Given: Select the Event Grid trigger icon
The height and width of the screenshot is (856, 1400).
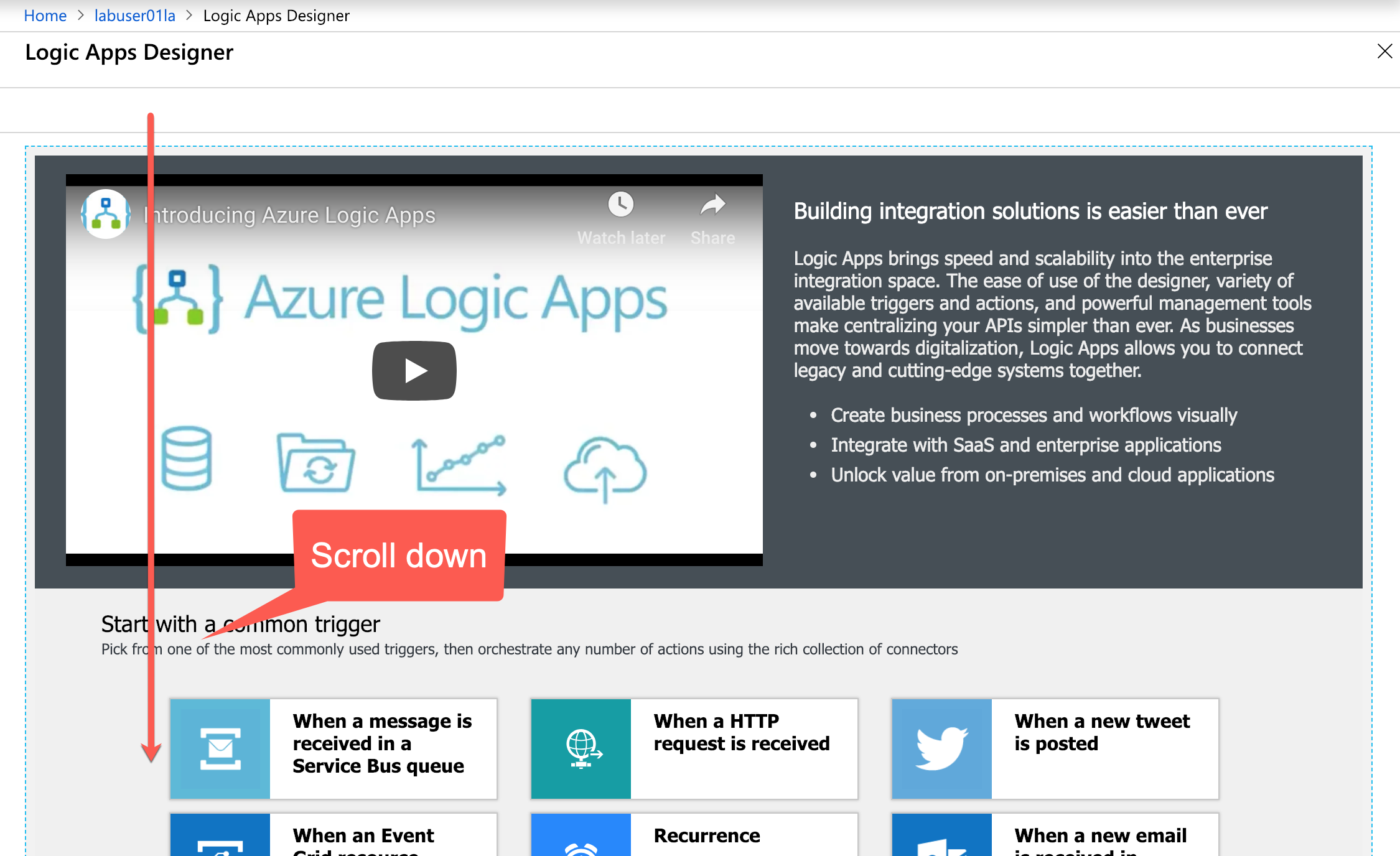Looking at the screenshot, I should (220, 835).
